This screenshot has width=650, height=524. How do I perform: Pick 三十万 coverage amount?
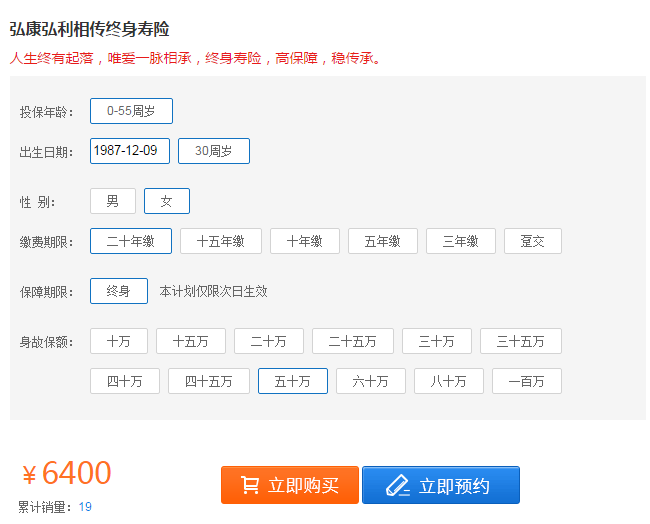pyautogui.click(x=437, y=341)
